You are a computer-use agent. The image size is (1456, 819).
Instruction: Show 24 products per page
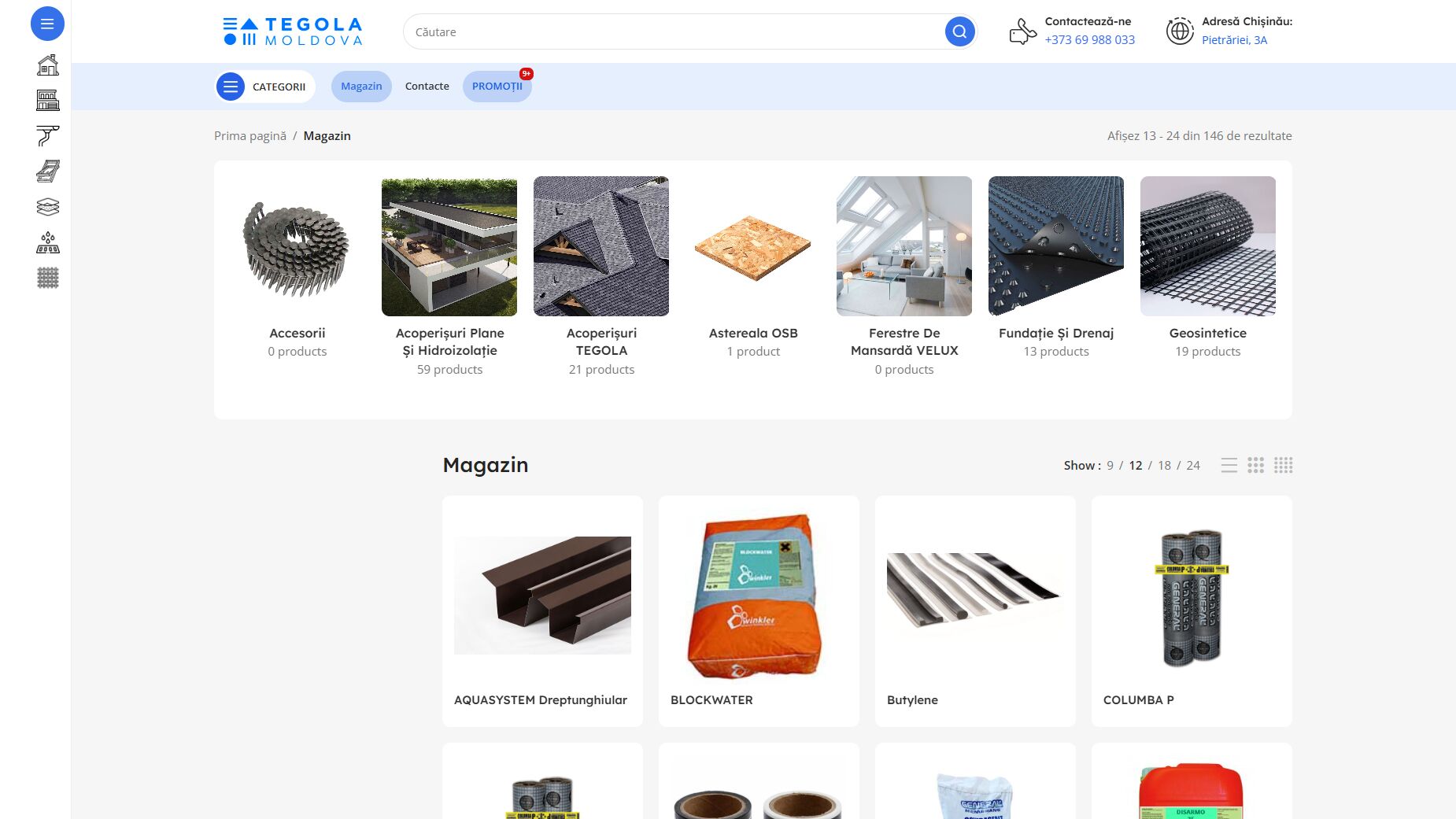1193,465
